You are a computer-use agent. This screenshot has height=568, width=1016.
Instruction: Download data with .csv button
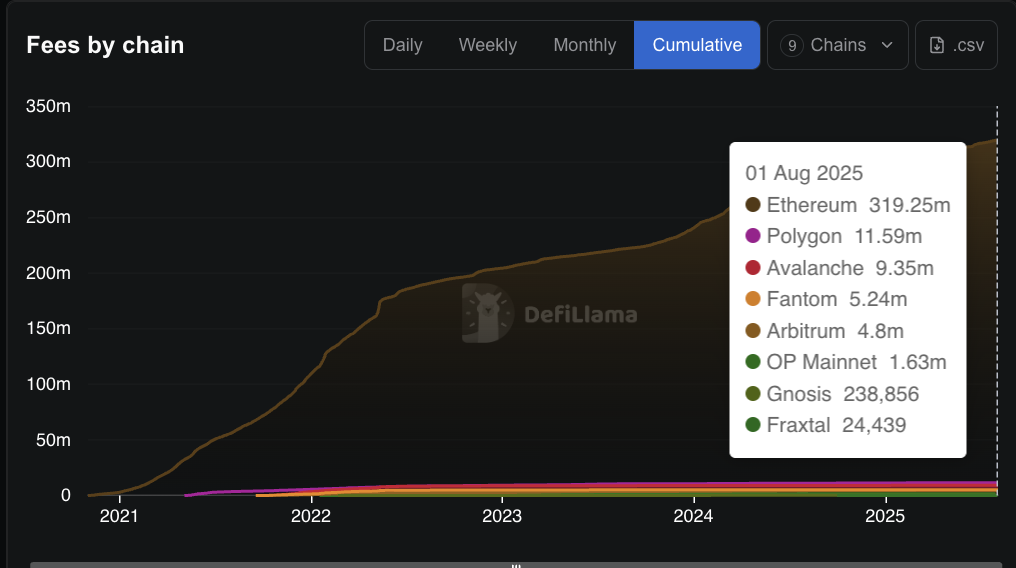pyautogui.click(x=956, y=45)
